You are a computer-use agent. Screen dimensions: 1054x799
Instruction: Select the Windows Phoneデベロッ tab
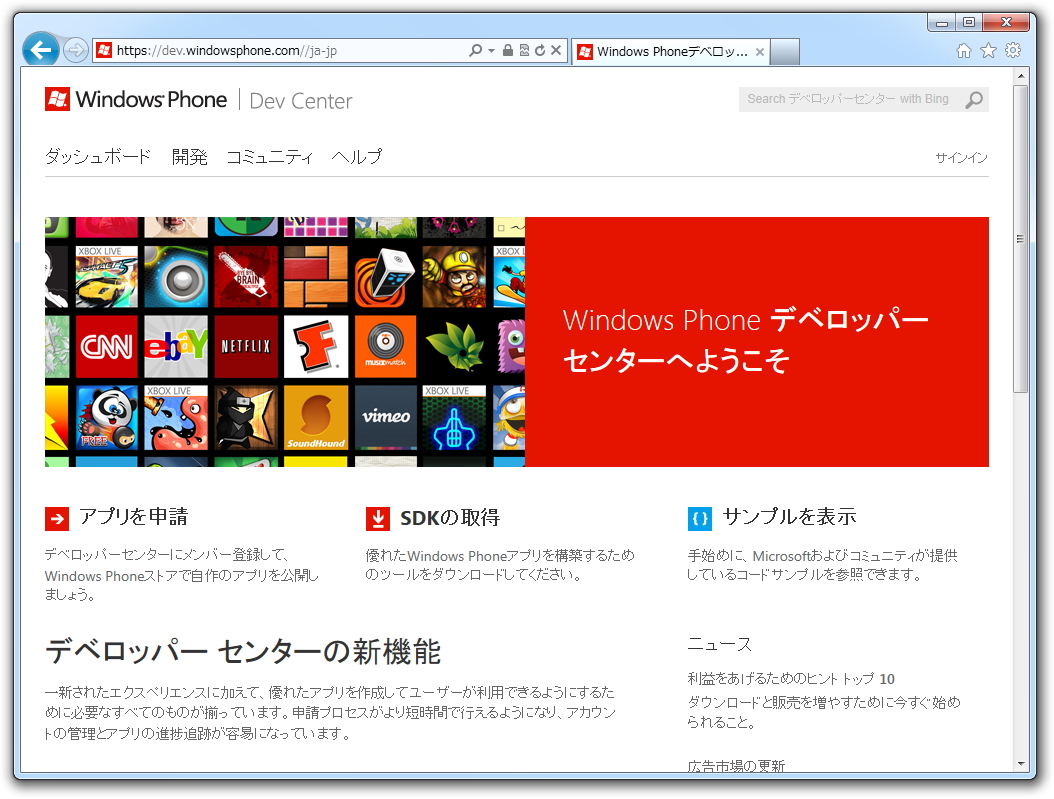665,51
